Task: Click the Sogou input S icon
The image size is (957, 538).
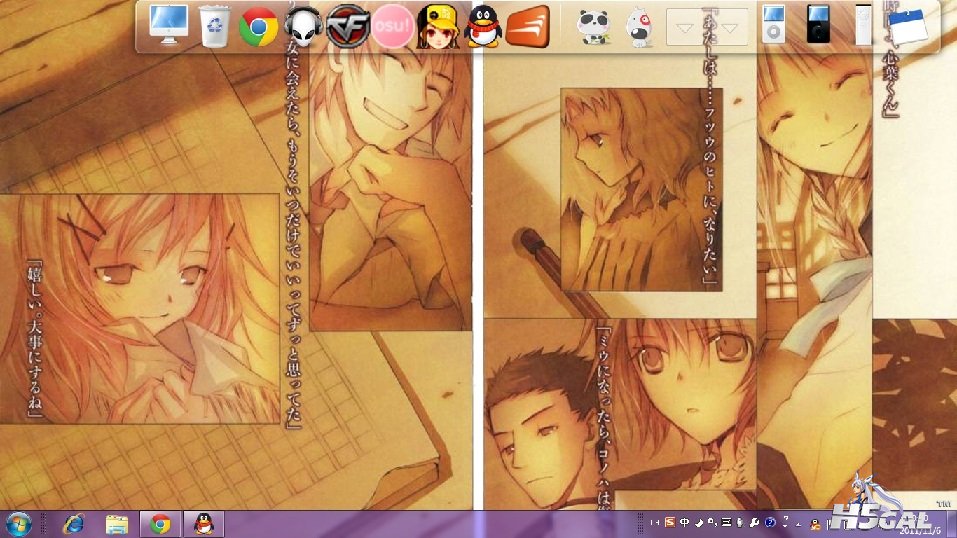Action: (670, 522)
